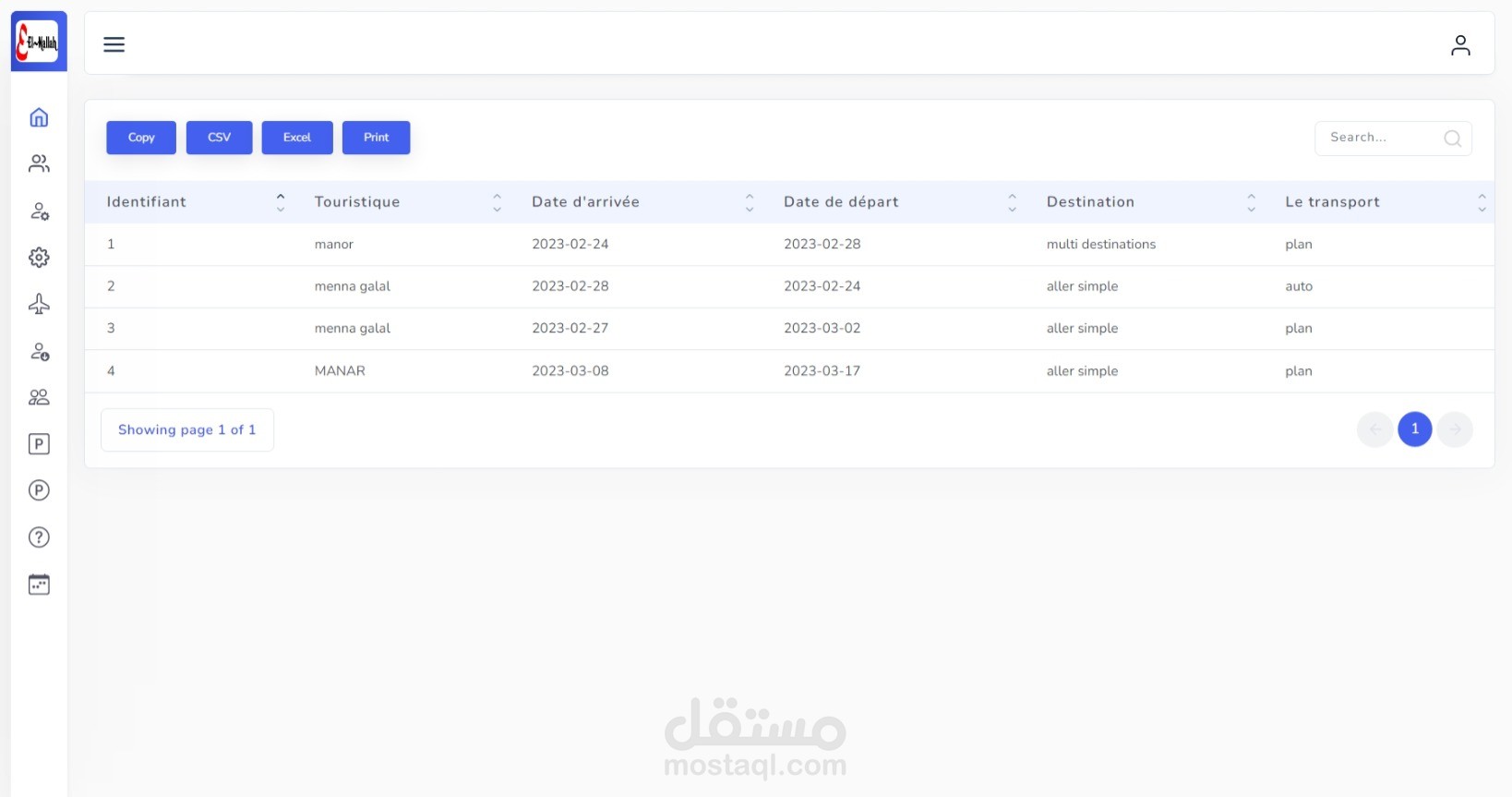Click identifier 2 in the table
Viewport: 1512px width, 797px height.
(x=111, y=286)
